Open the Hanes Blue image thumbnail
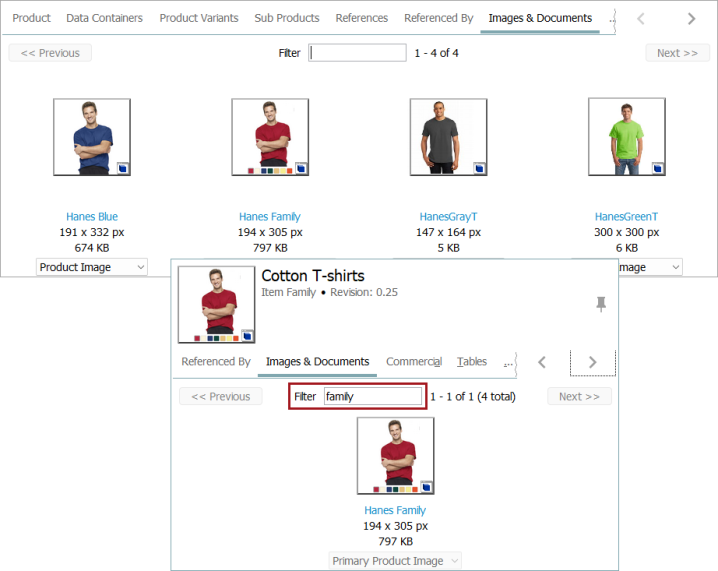This screenshot has width=718, height=571. [x=92, y=137]
